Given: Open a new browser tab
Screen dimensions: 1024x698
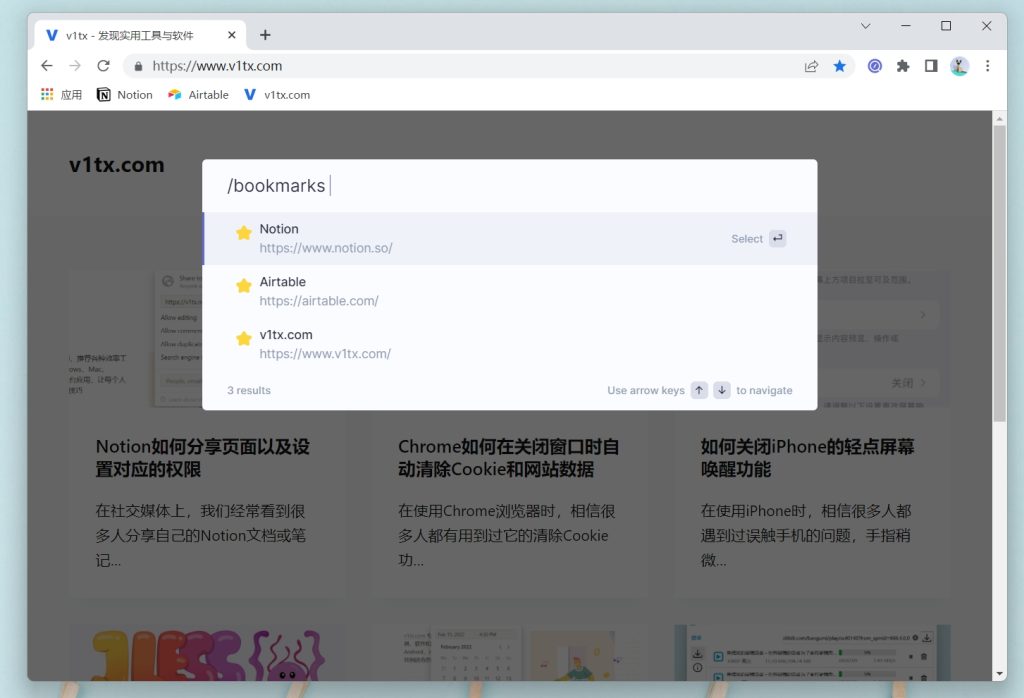Looking at the screenshot, I should point(265,35).
